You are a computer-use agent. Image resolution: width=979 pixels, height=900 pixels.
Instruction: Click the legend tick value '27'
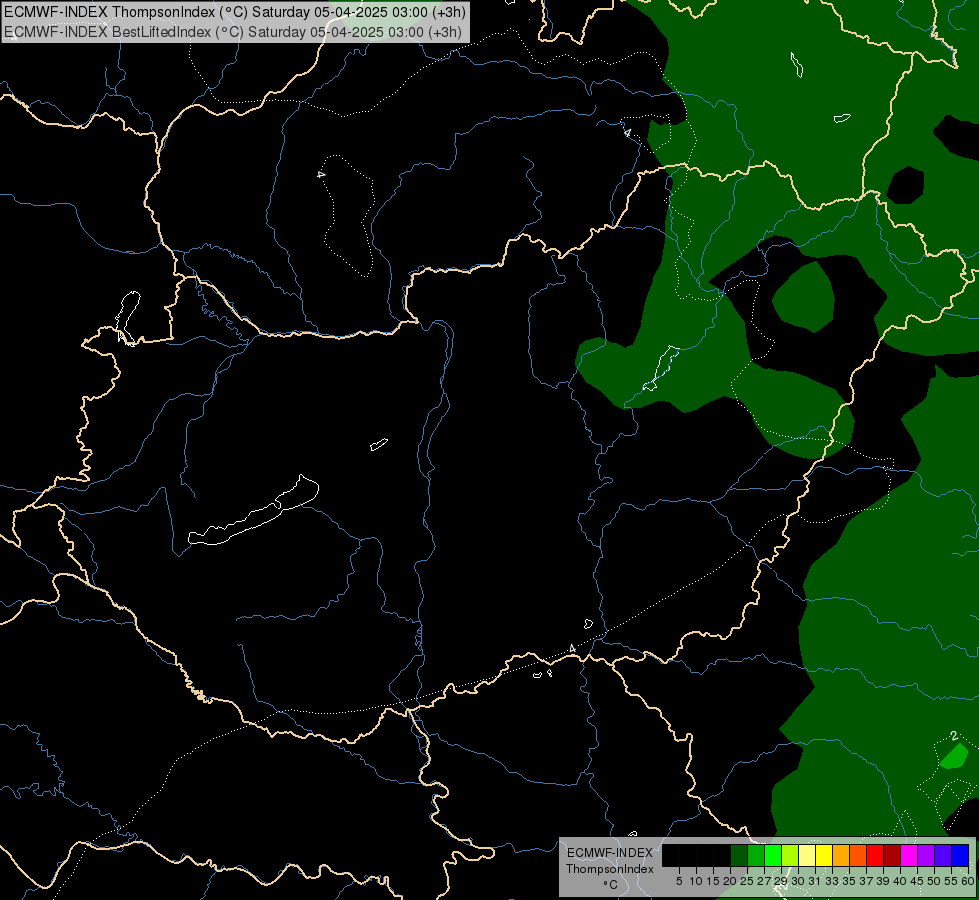pos(764,881)
